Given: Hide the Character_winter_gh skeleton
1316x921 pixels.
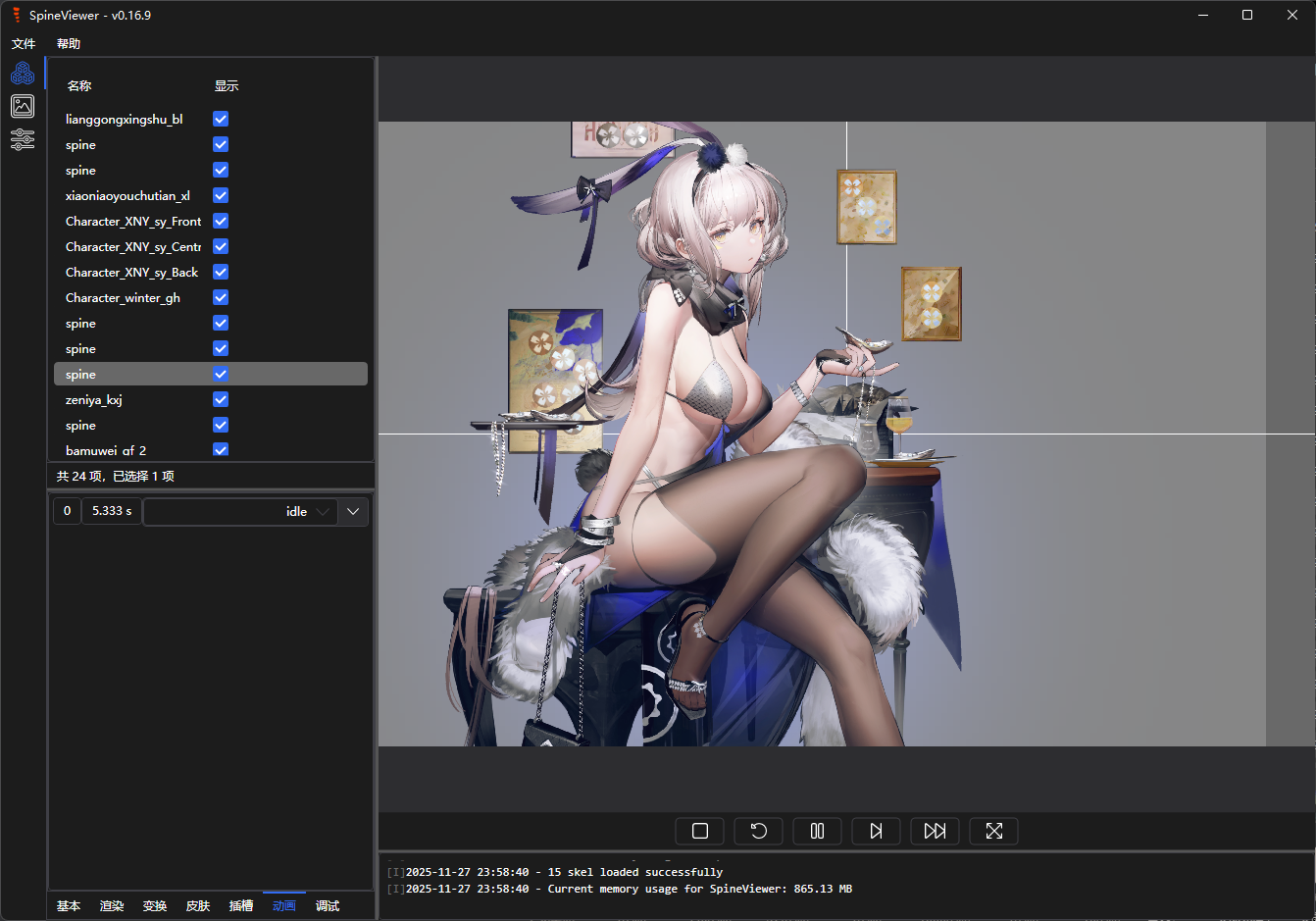Looking at the screenshot, I should (x=221, y=297).
